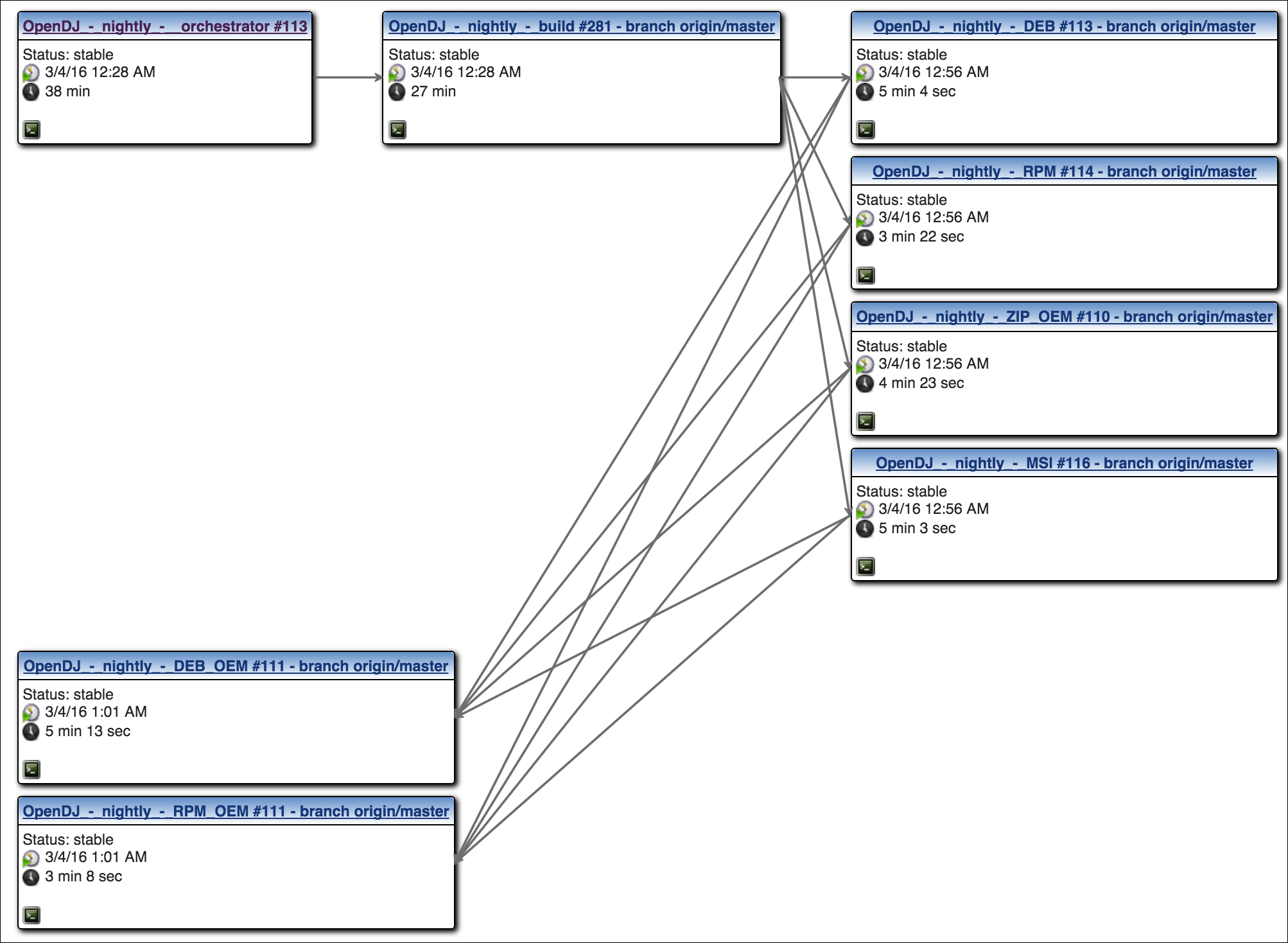Viewport: 1288px width, 943px height.
Task: Open console output icon for DEB_OEM #111
Action: [x=31, y=770]
